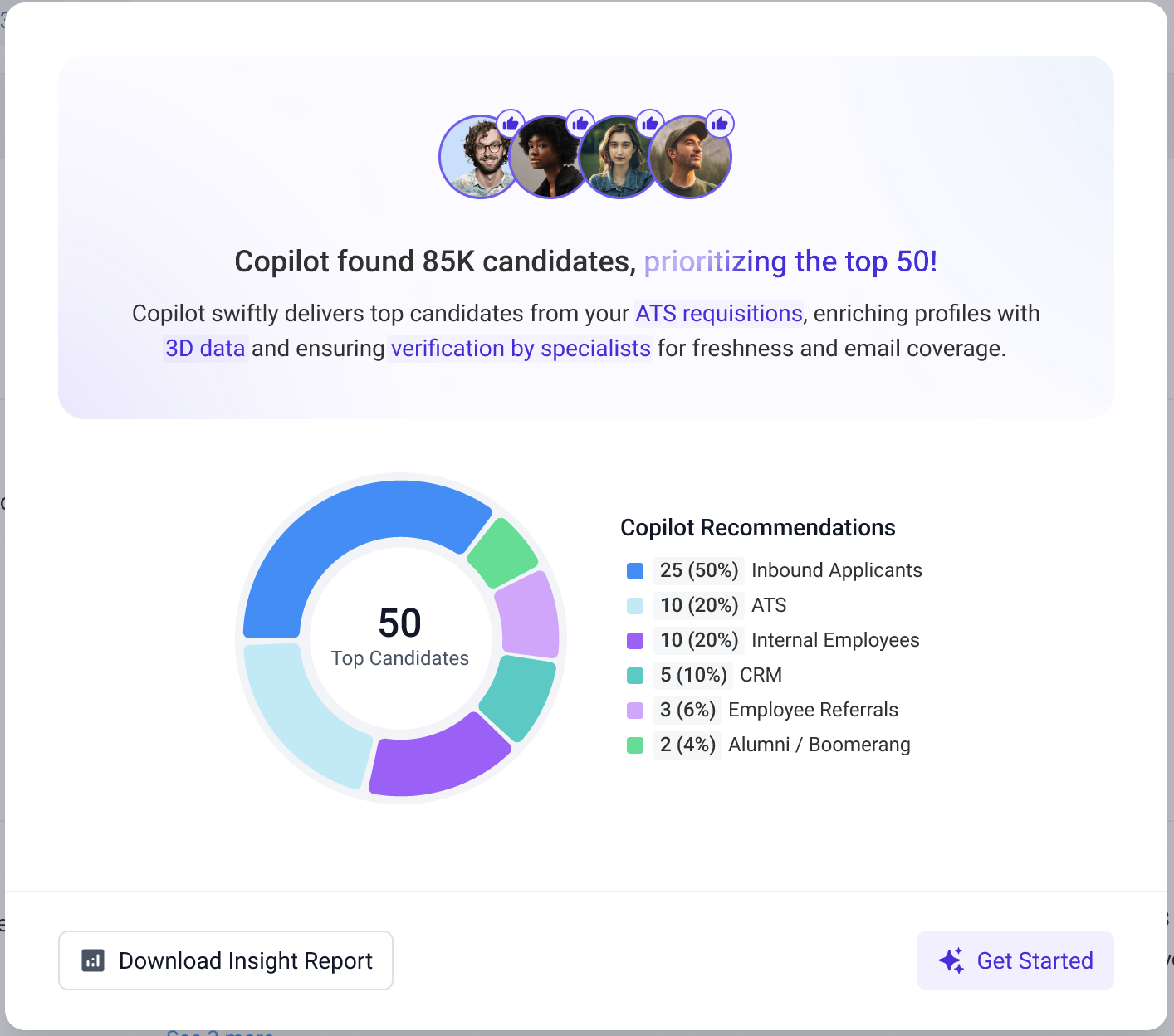1174x1036 pixels.
Task: Open the ATS requisitions link
Action: pyautogui.click(x=719, y=314)
